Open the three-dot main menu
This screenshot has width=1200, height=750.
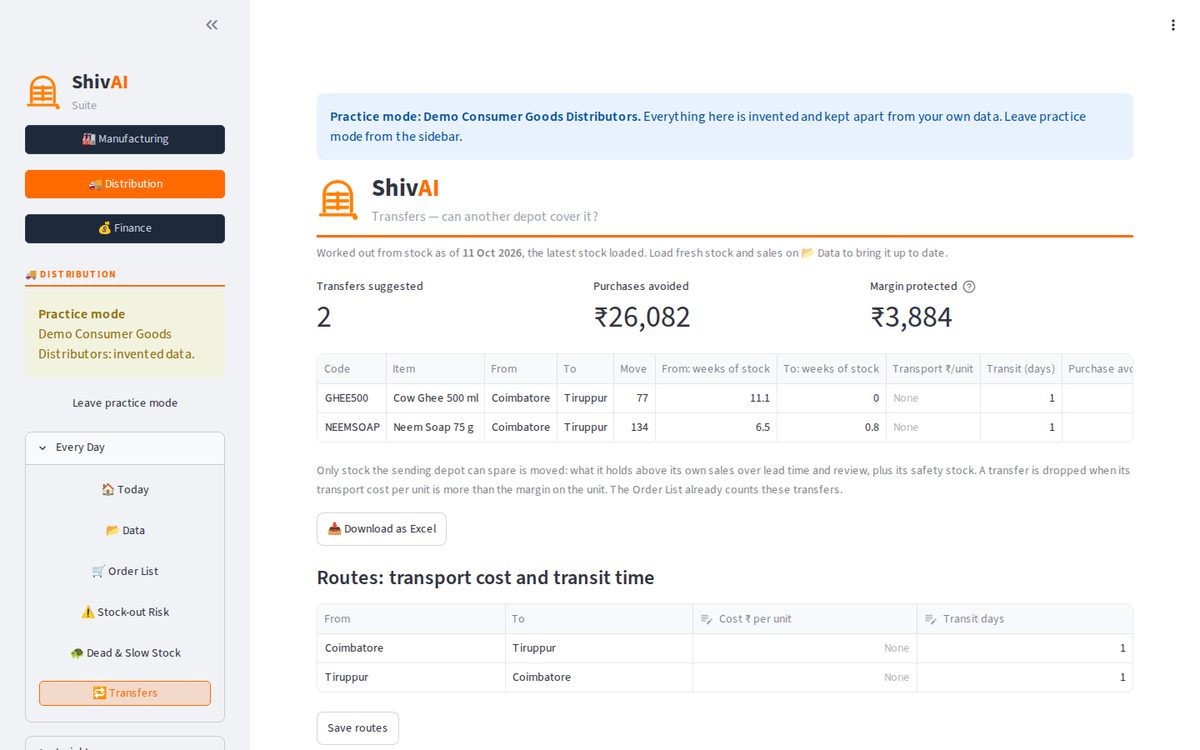1173,25
